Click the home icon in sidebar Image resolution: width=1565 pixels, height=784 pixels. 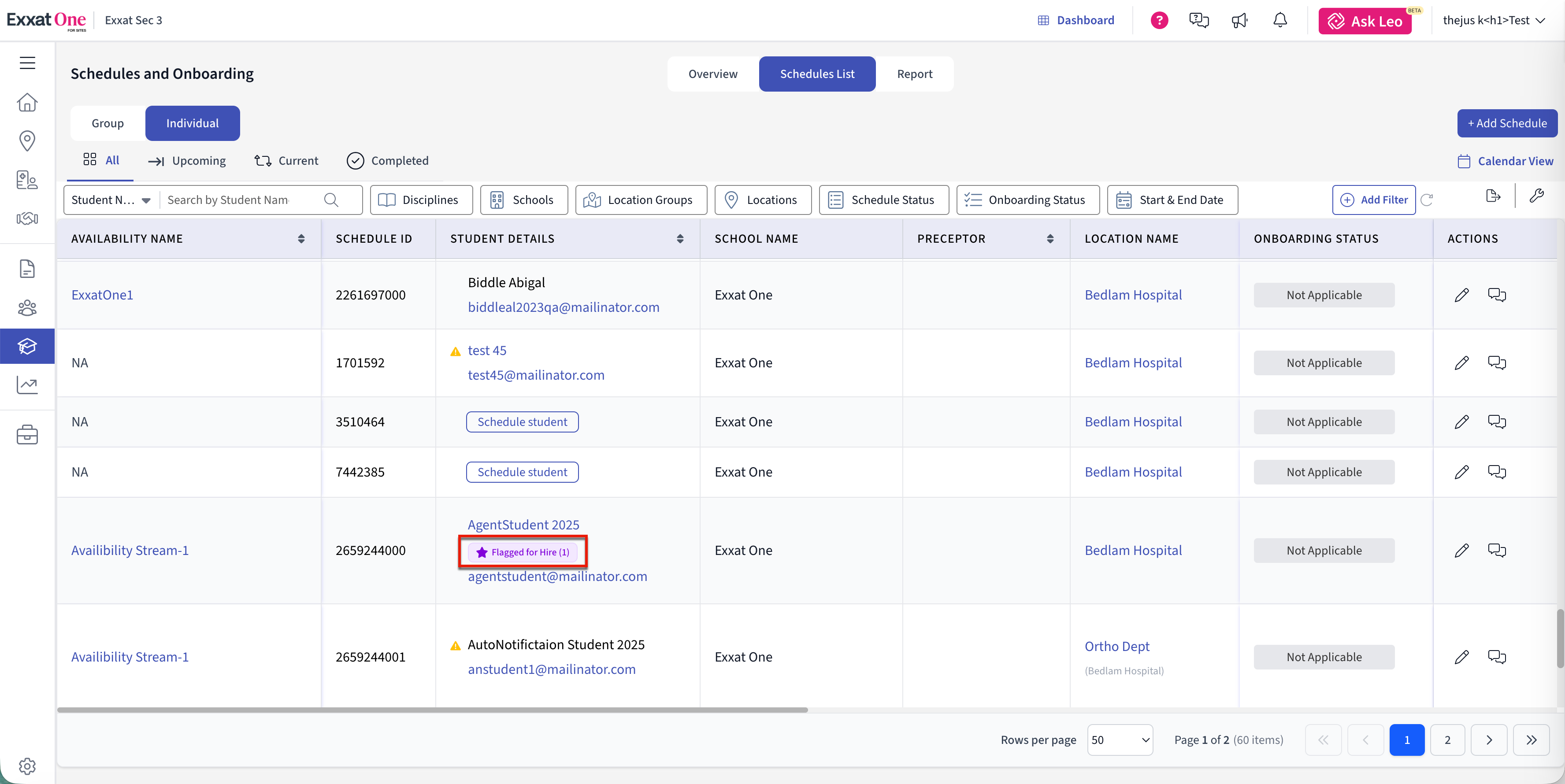click(x=27, y=102)
